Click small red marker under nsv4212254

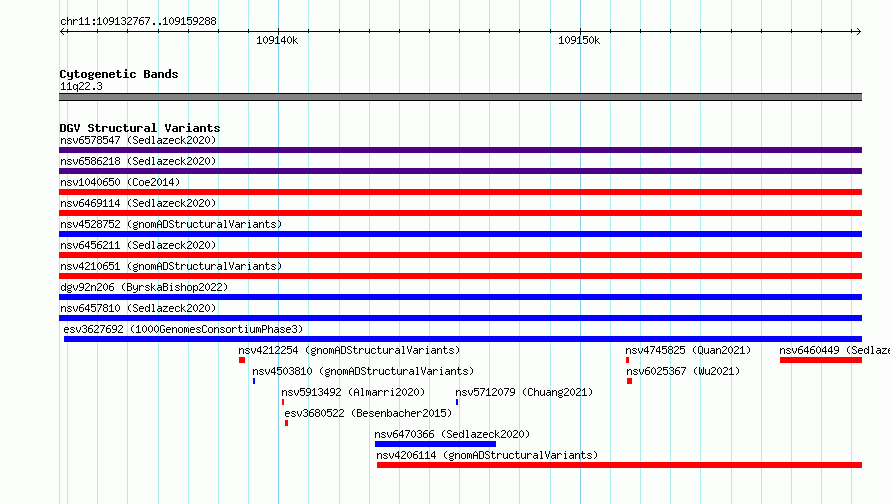[242, 360]
